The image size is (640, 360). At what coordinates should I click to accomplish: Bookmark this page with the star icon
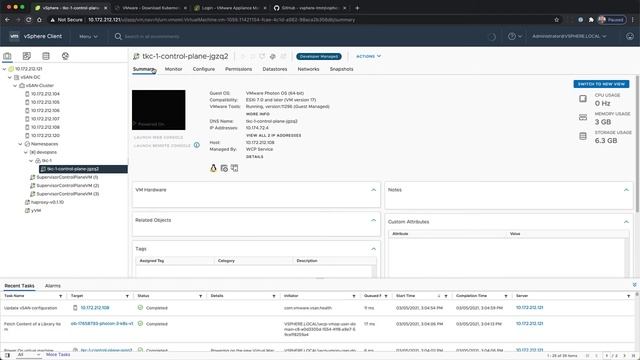556,20
